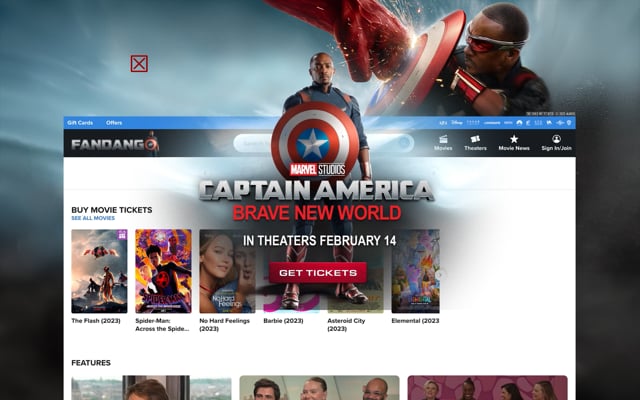Open the Elemental (2023) poster
The height and width of the screenshot is (400, 640).
click(x=416, y=271)
